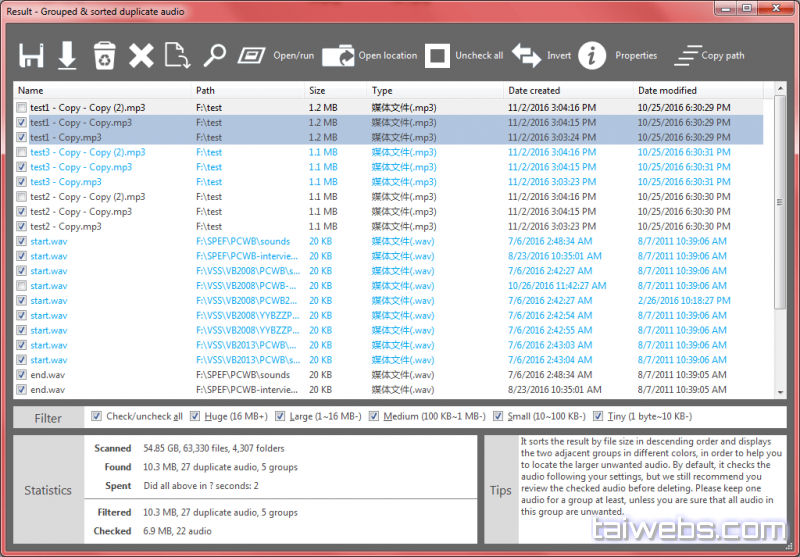Check the test1 - Copy - Copy (2).mp3 checkbox

22,108
